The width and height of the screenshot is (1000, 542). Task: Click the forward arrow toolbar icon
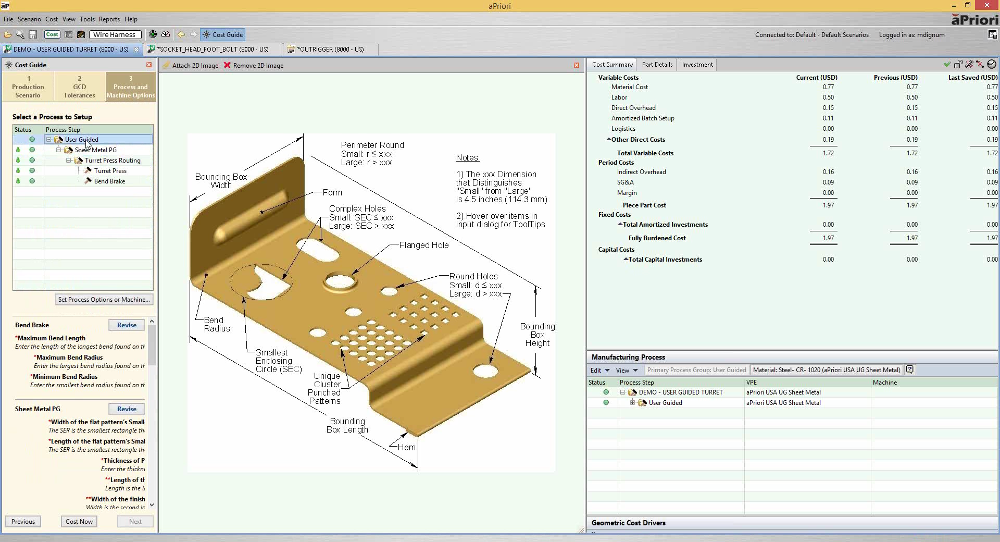[193, 34]
